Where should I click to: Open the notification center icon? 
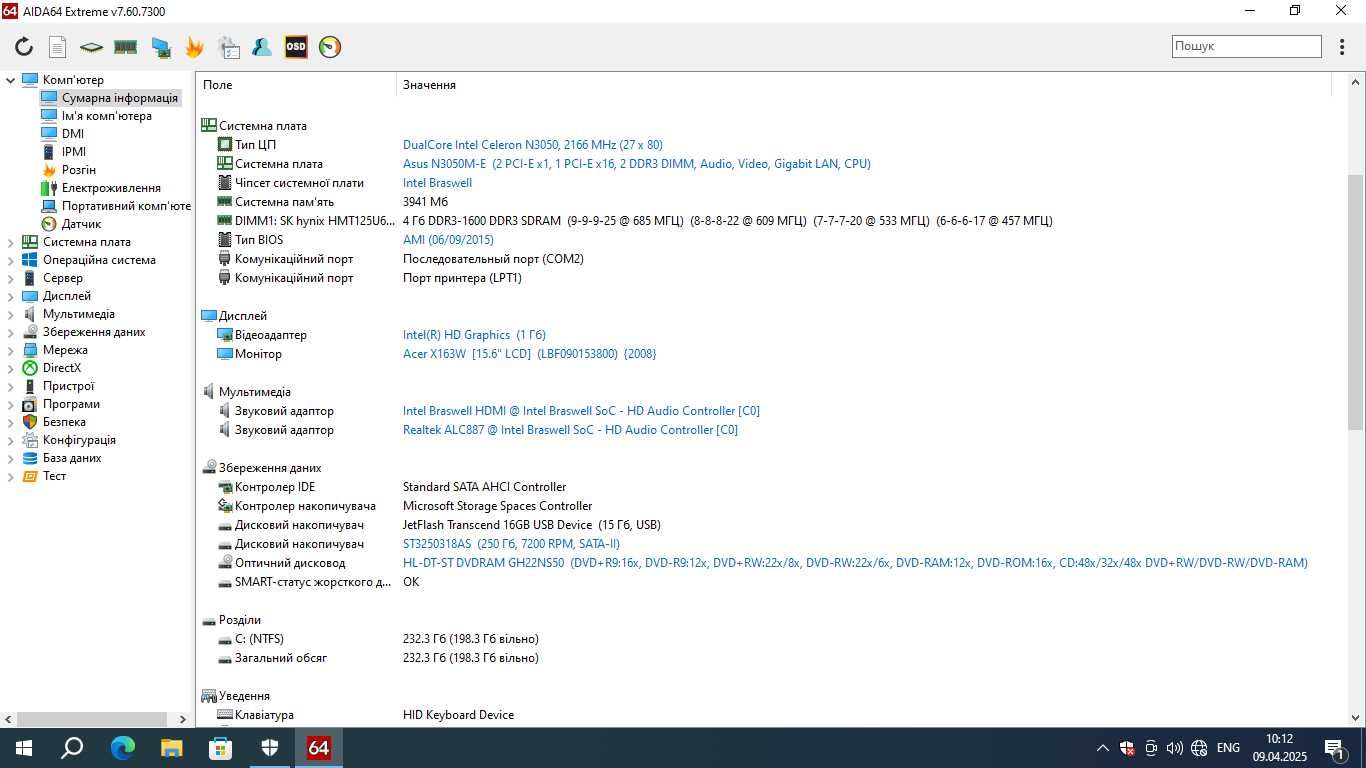(1335, 748)
